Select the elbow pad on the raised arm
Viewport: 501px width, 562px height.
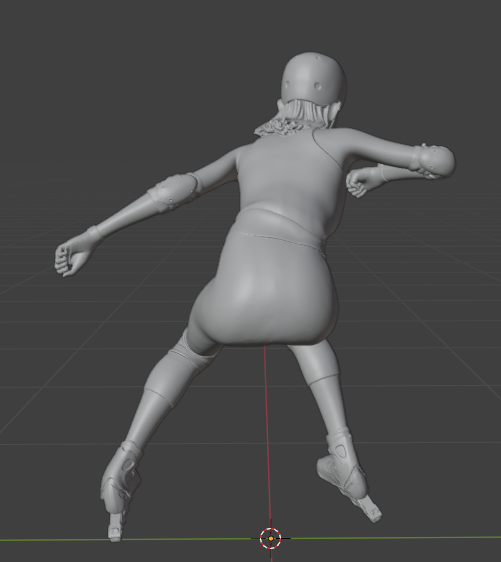[x=433, y=161]
